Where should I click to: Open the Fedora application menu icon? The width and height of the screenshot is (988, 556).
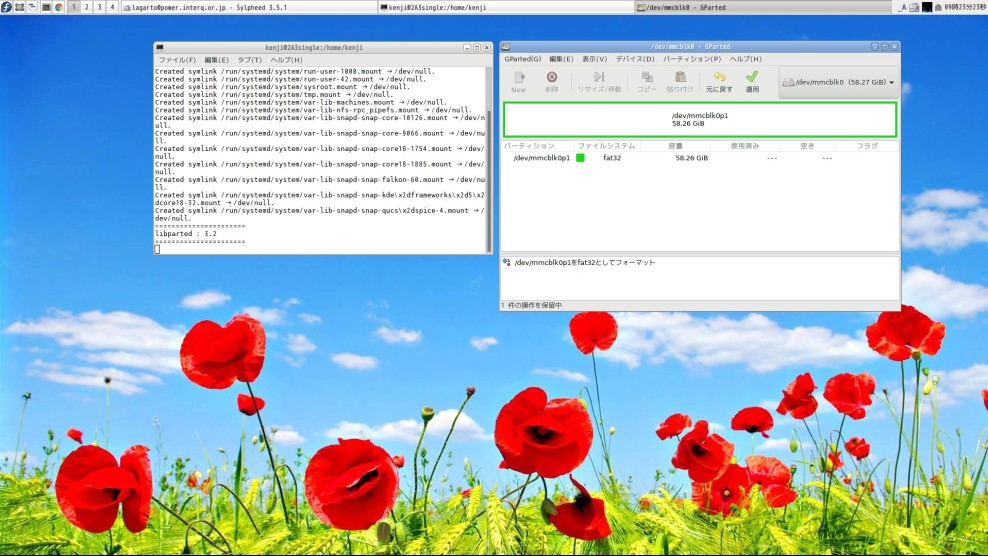click(6, 7)
